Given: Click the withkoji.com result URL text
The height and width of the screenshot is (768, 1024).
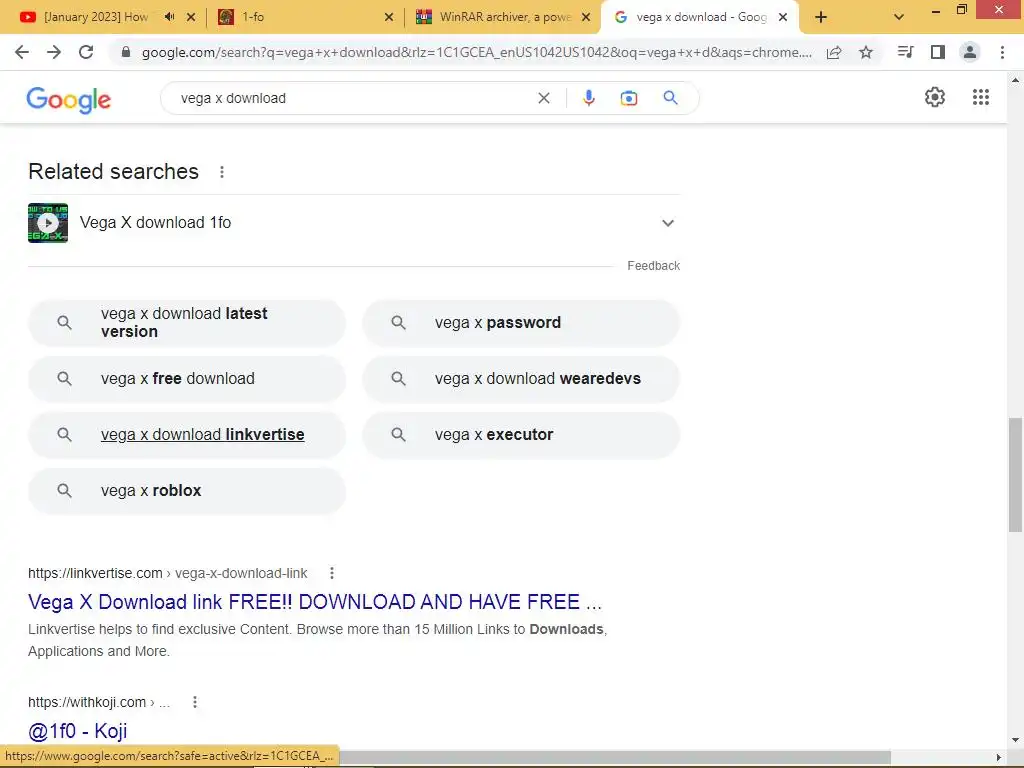Looking at the screenshot, I should point(99,702).
